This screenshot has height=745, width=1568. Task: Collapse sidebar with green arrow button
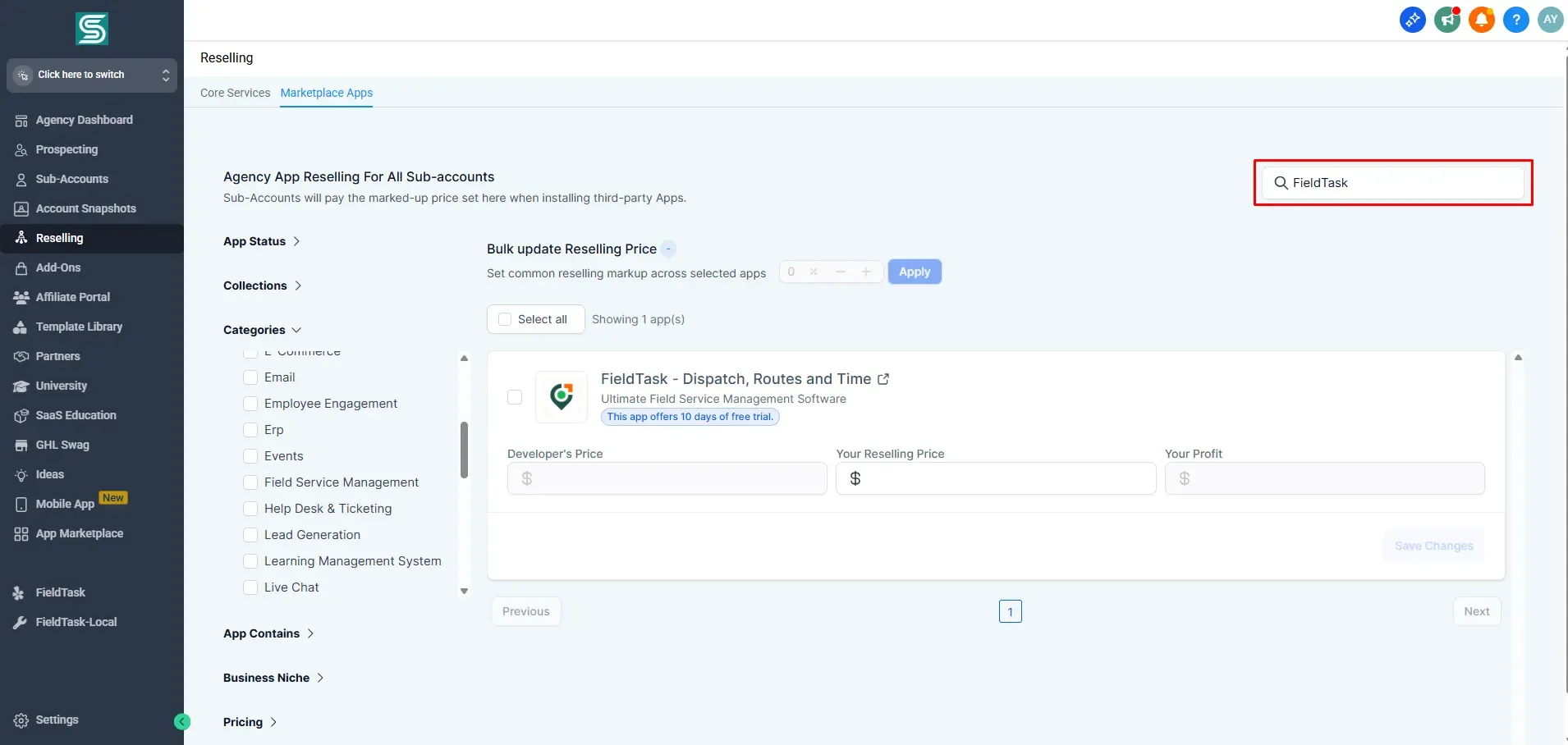[x=182, y=721]
